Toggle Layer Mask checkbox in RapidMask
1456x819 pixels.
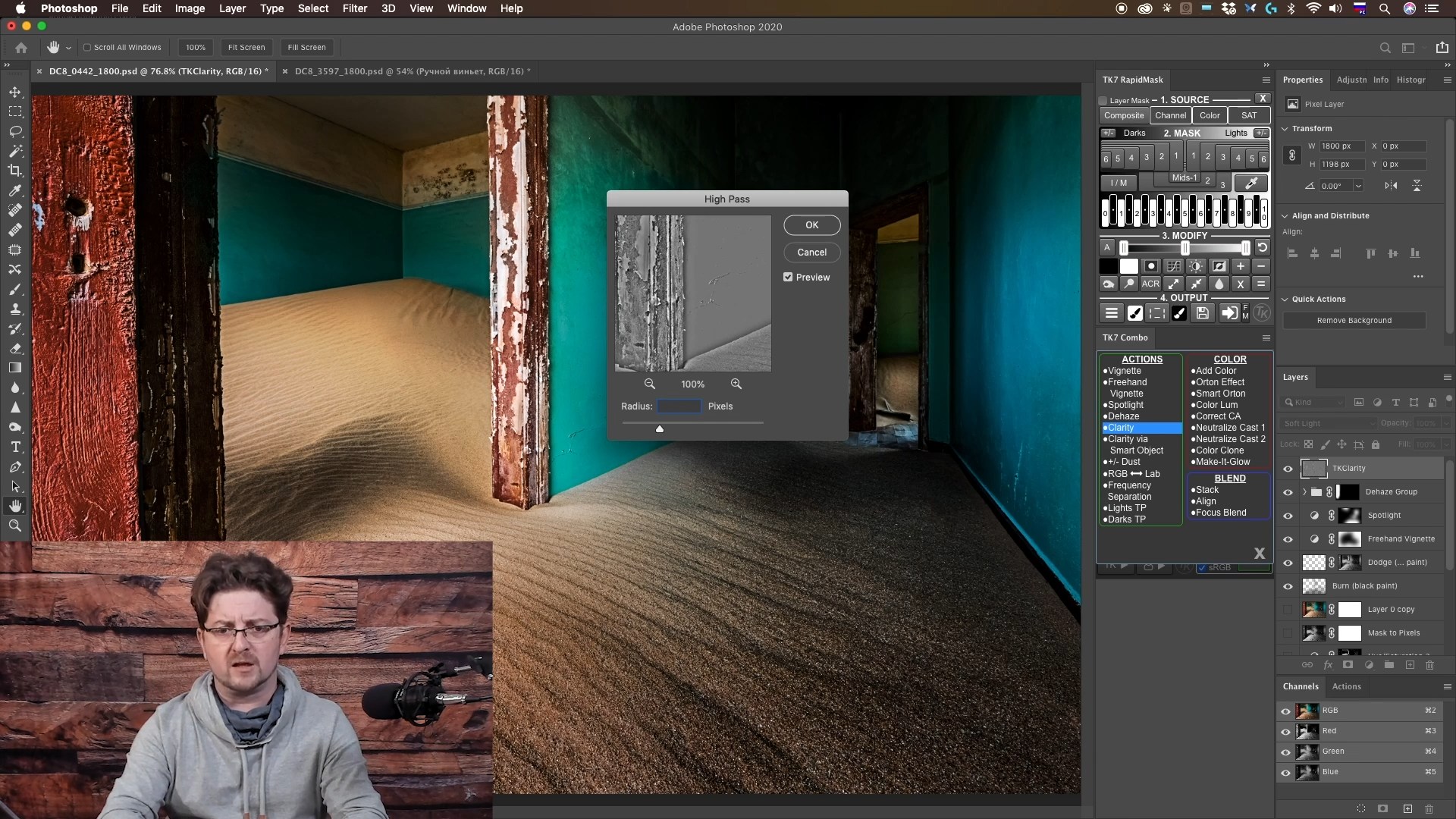[1103, 100]
